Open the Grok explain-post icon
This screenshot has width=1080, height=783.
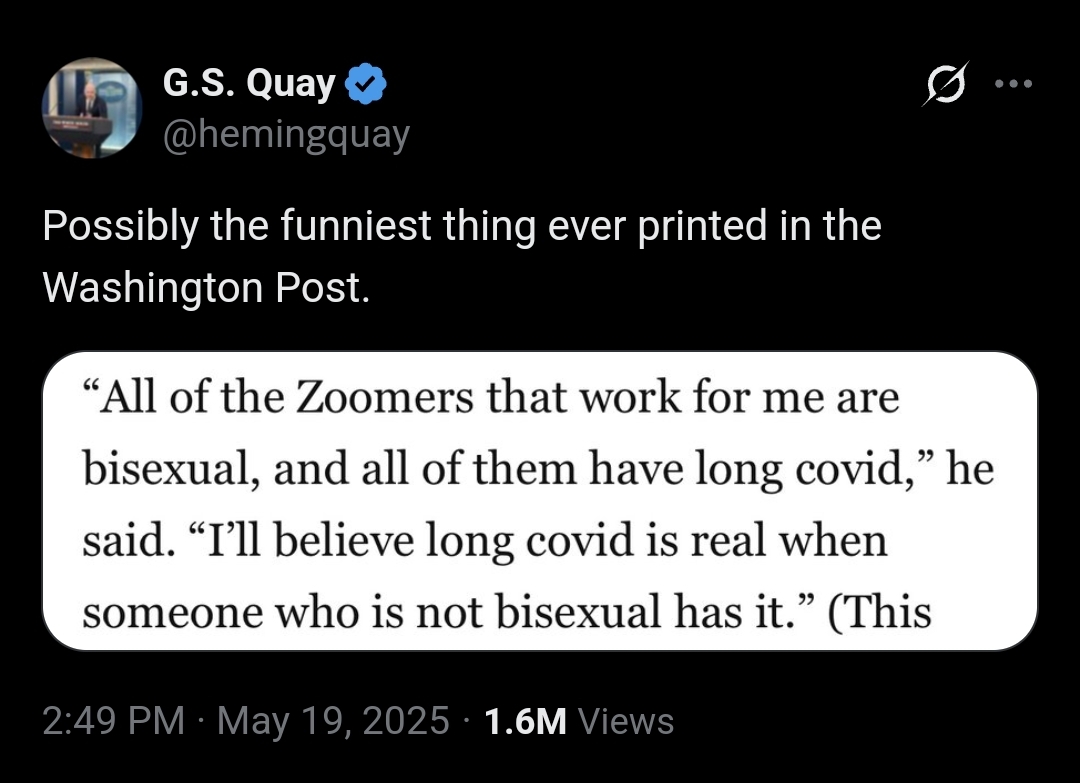[946, 84]
